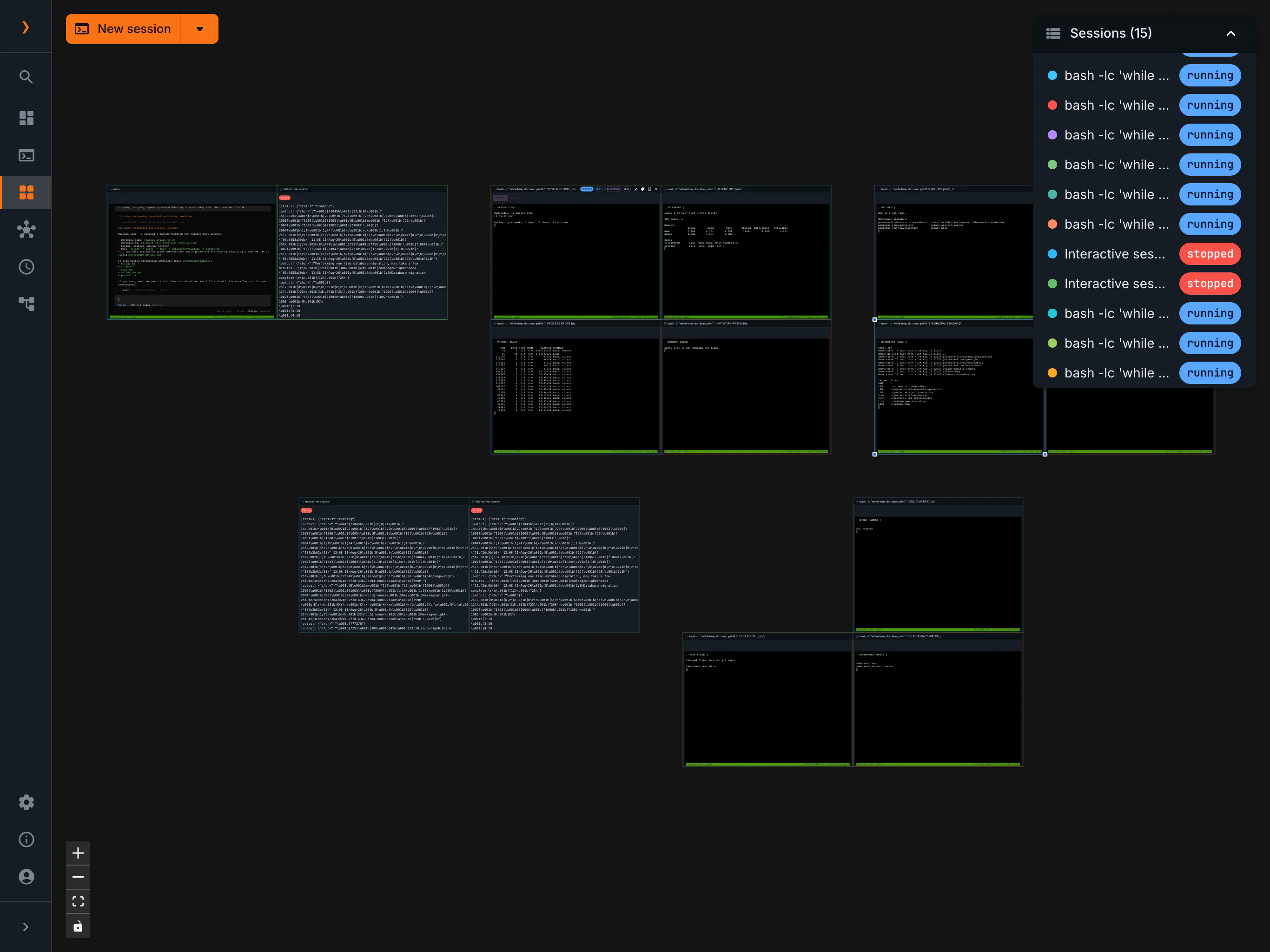
Task: Click running badge on red-dot bash session
Action: pos(1210,105)
